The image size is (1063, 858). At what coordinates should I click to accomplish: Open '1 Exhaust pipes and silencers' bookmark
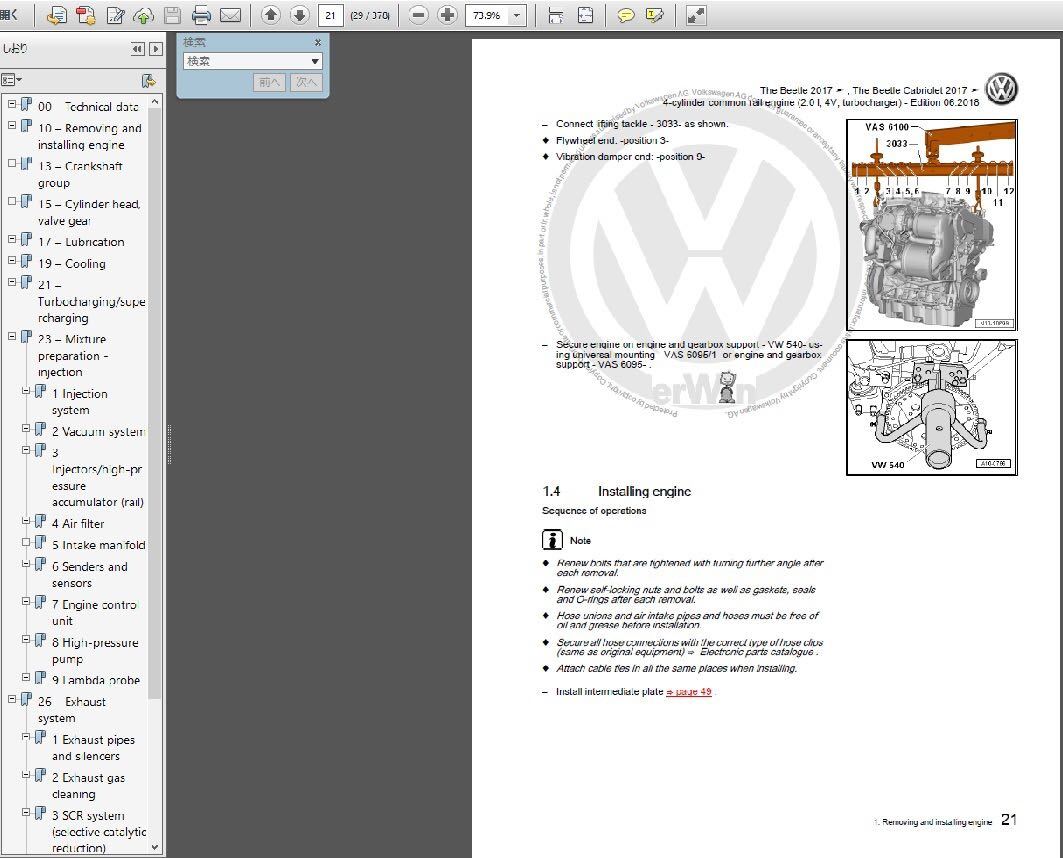94,748
